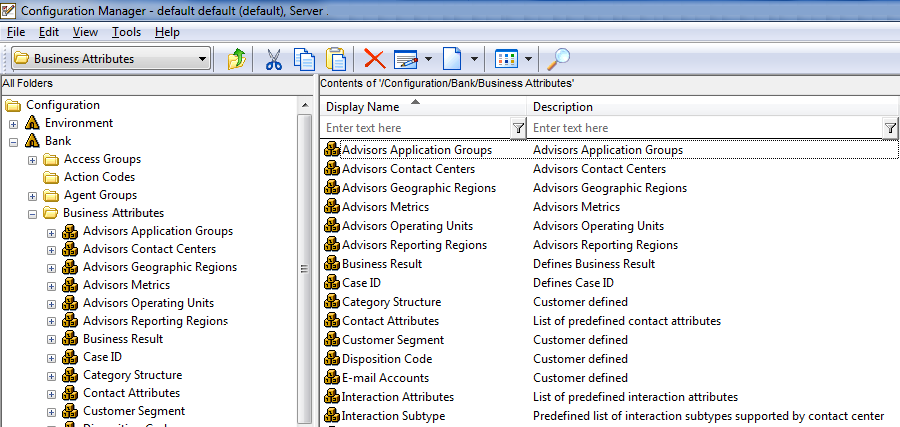This screenshot has width=900, height=427.
Task: Click the E-mail Accounts icon in contents list
Action: pyautogui.click(x=332, y=378)
